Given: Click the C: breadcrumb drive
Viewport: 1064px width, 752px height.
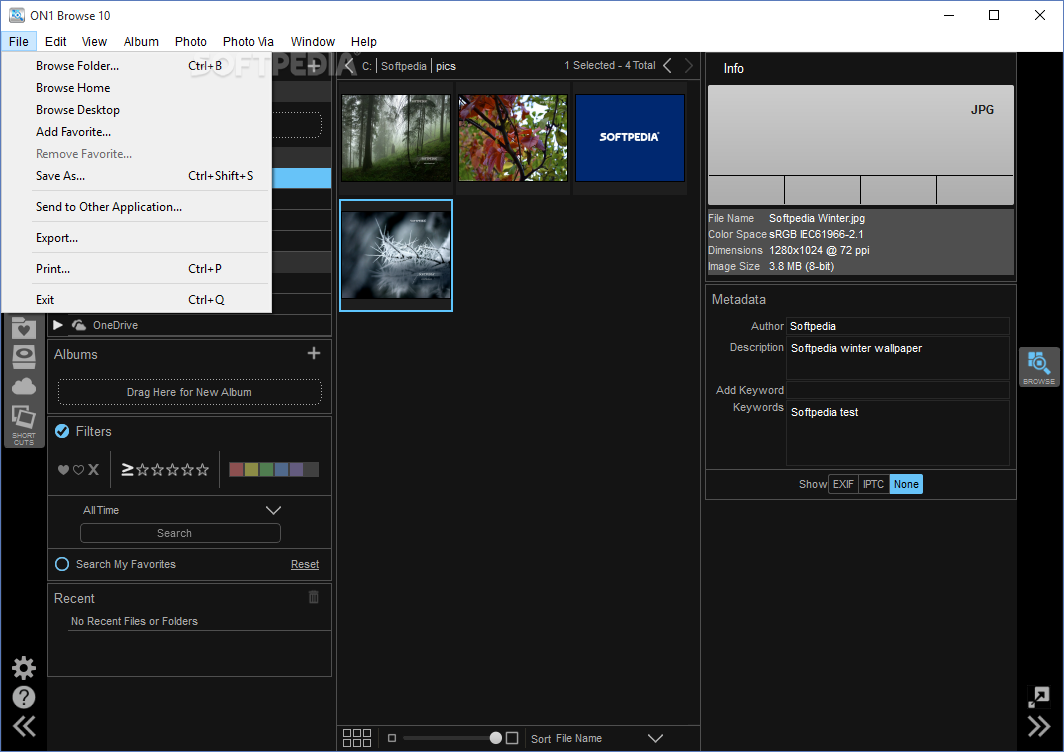Looking at the screenshot, I should 366,66.
